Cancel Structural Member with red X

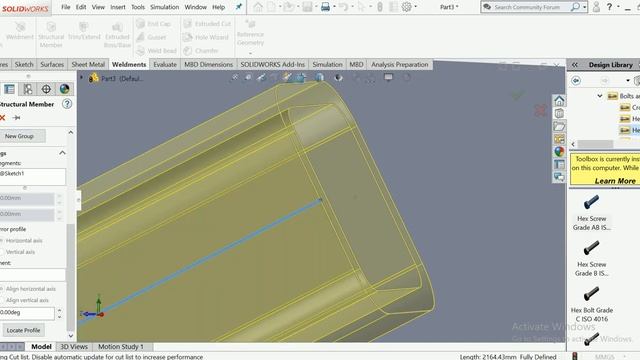coord(2,118)
